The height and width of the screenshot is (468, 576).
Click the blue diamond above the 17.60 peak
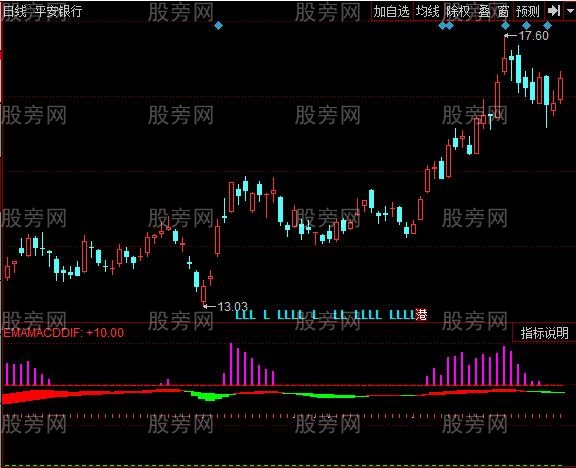coord(505,25)
